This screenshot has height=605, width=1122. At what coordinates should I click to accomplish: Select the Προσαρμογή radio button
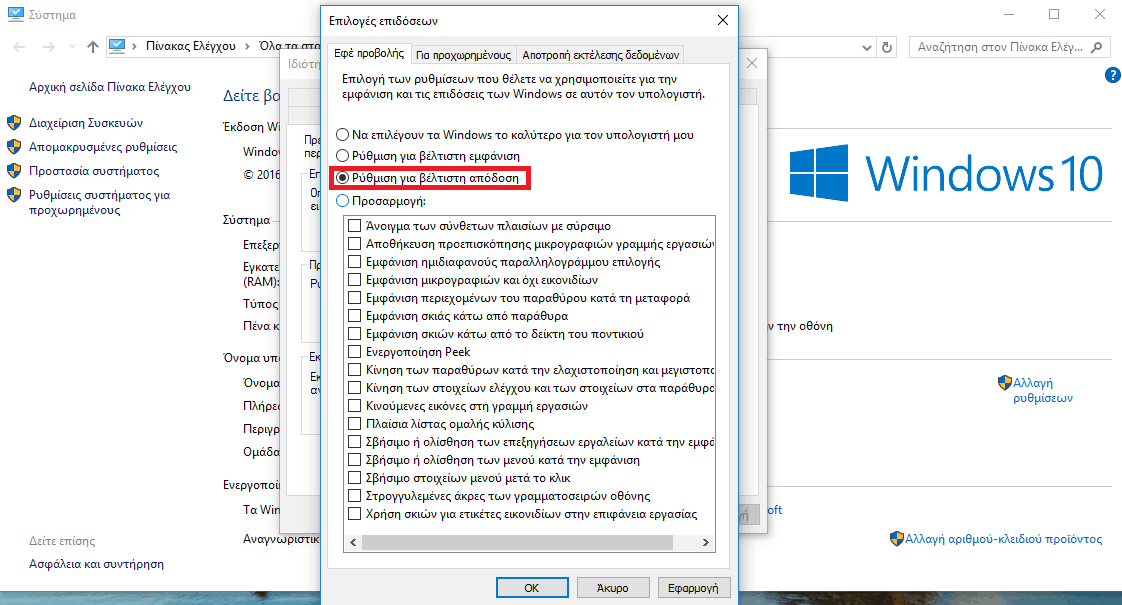(x=343, y=201)
